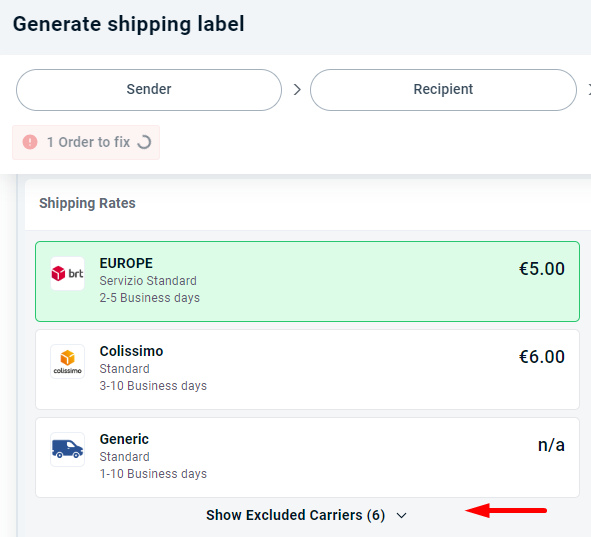Click the arrow between Sender and Recipient
The image size is (591, 537).
click(297, 90)
